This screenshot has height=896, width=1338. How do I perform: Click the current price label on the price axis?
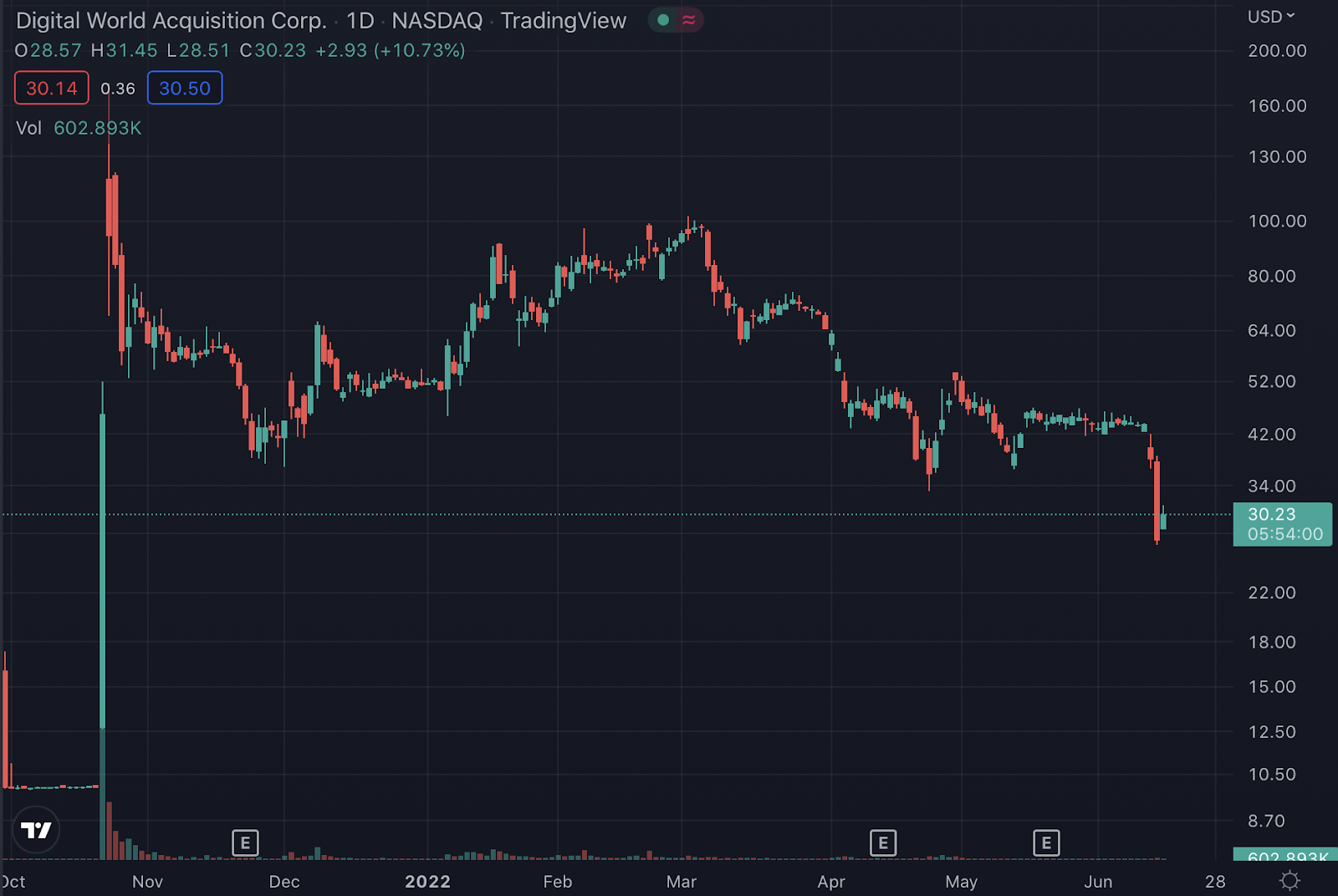coord(1282,524)
